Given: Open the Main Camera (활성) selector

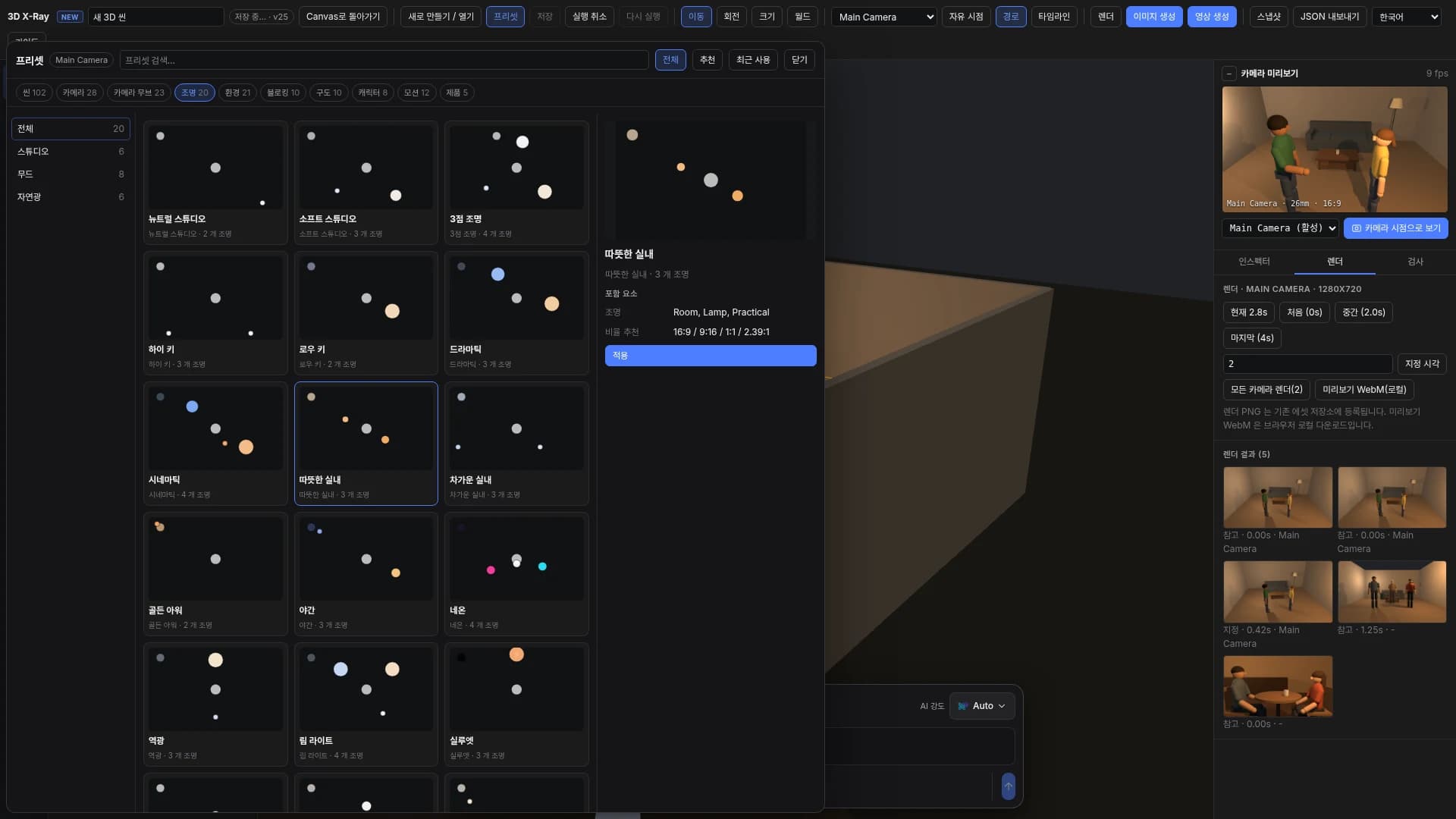Looking at the screenshot, I should 1281,228.
